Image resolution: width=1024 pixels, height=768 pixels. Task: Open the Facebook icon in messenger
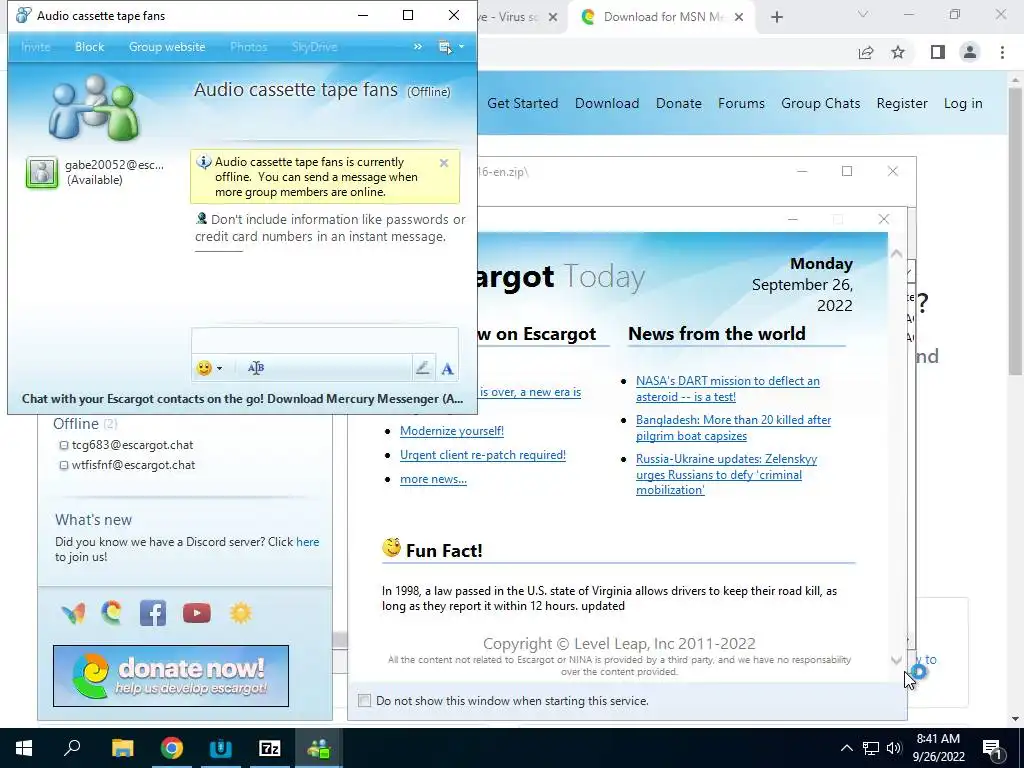click(x=153, y=613)
